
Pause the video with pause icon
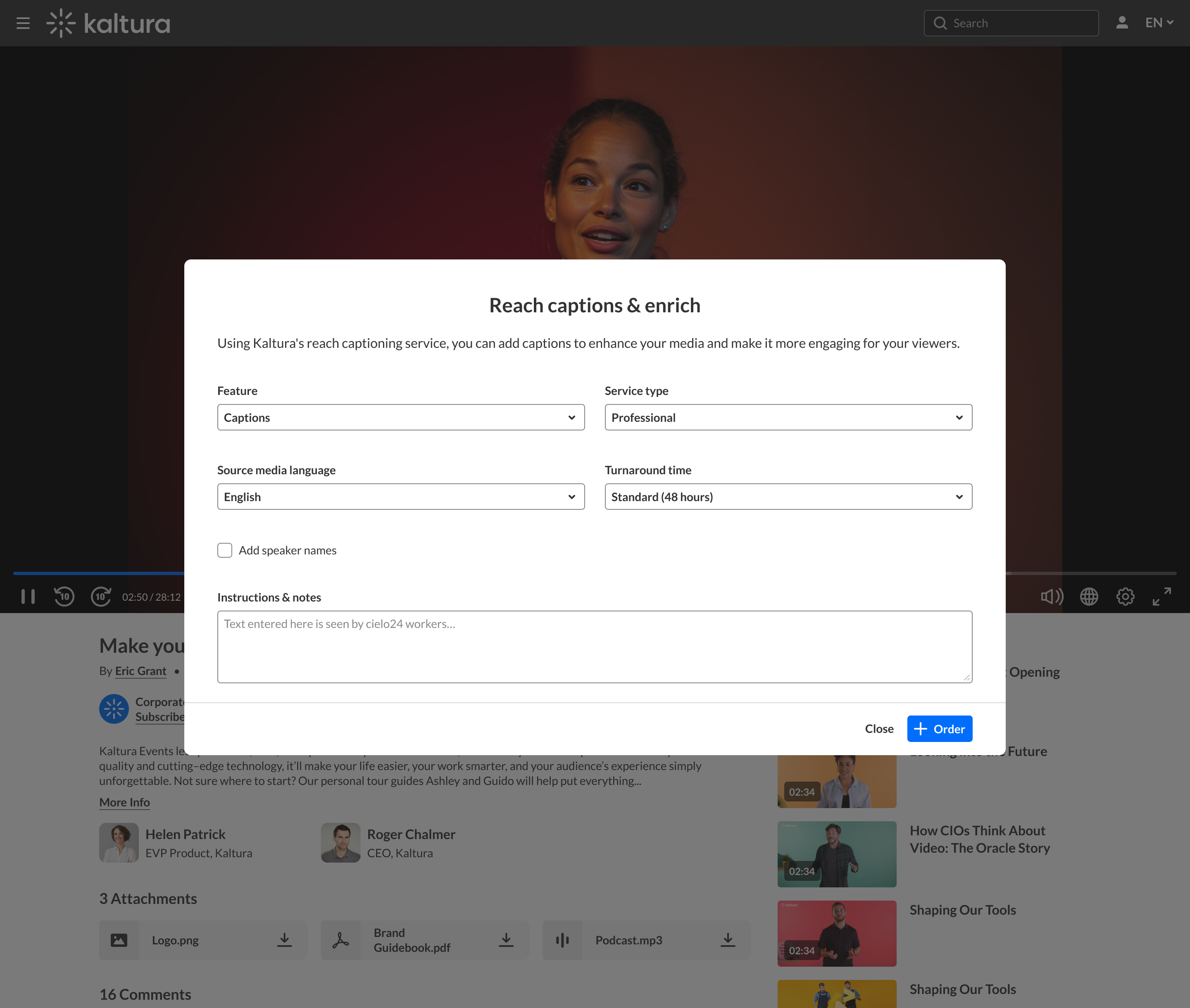pyautogui.click(x=28, y=597)
